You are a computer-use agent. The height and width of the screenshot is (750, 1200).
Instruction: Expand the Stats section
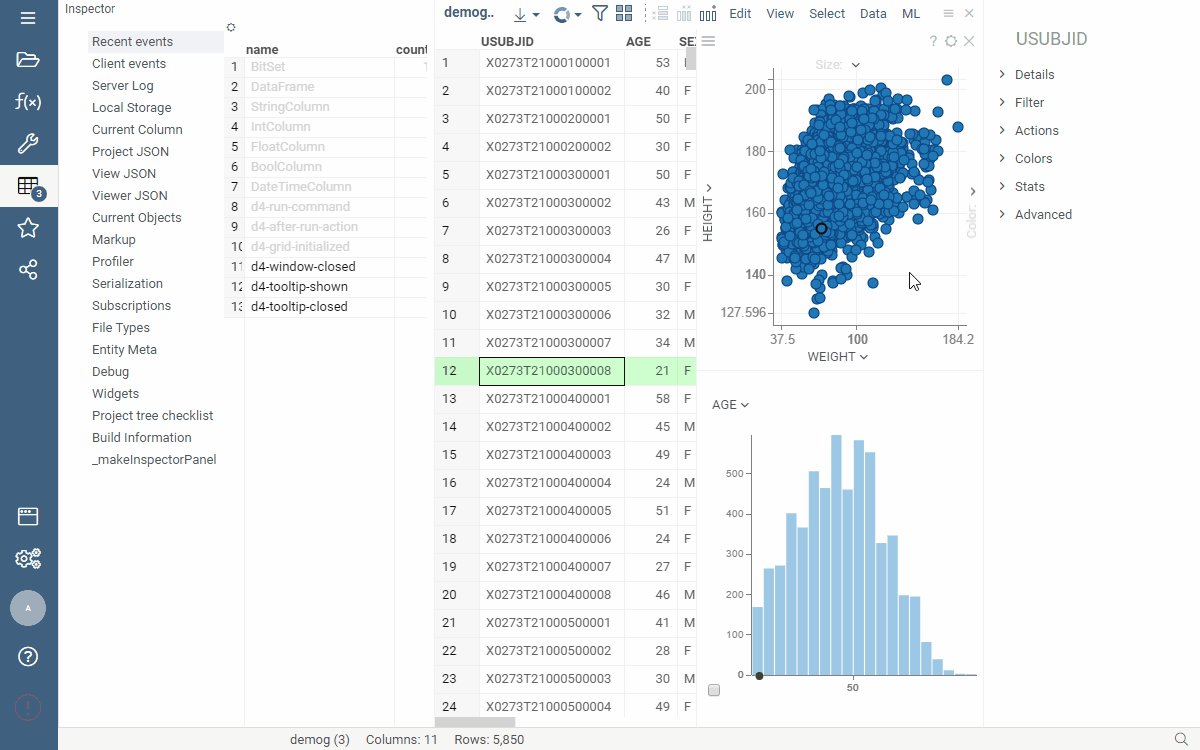coord(1029,187)
